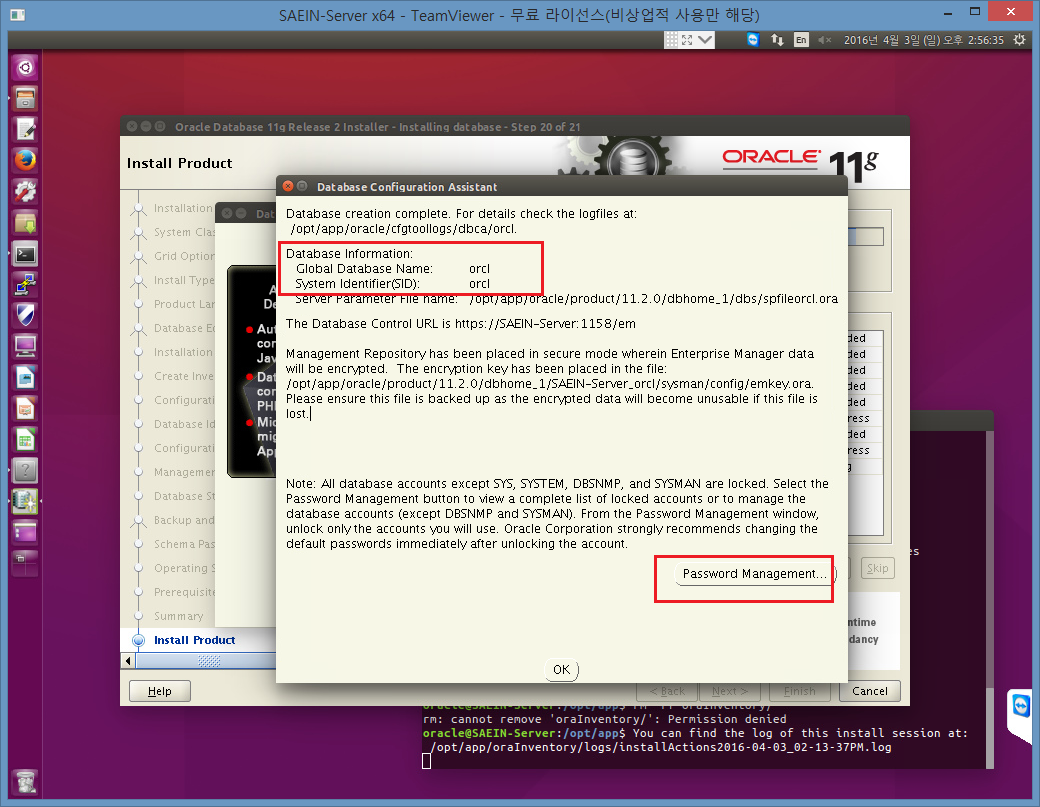The height and width of the screenshot is (807, 1040).
Task: Click Password Management button
Action: 755,574
